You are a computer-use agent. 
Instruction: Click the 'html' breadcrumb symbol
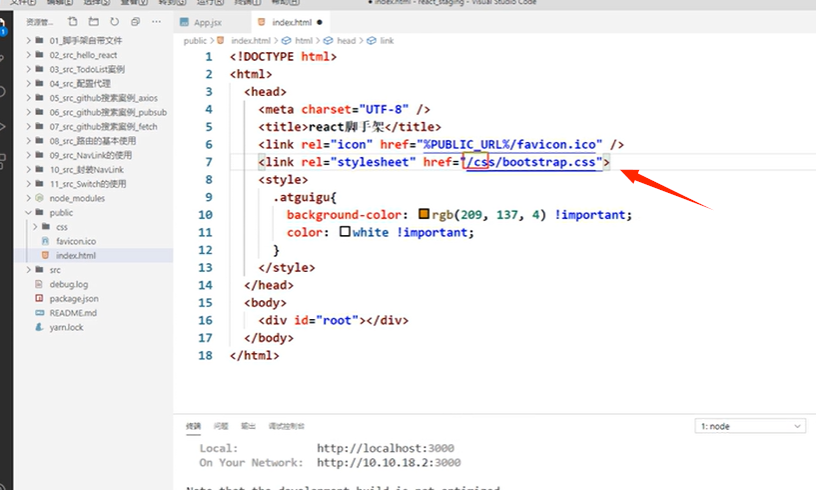[x=303, y=41]
